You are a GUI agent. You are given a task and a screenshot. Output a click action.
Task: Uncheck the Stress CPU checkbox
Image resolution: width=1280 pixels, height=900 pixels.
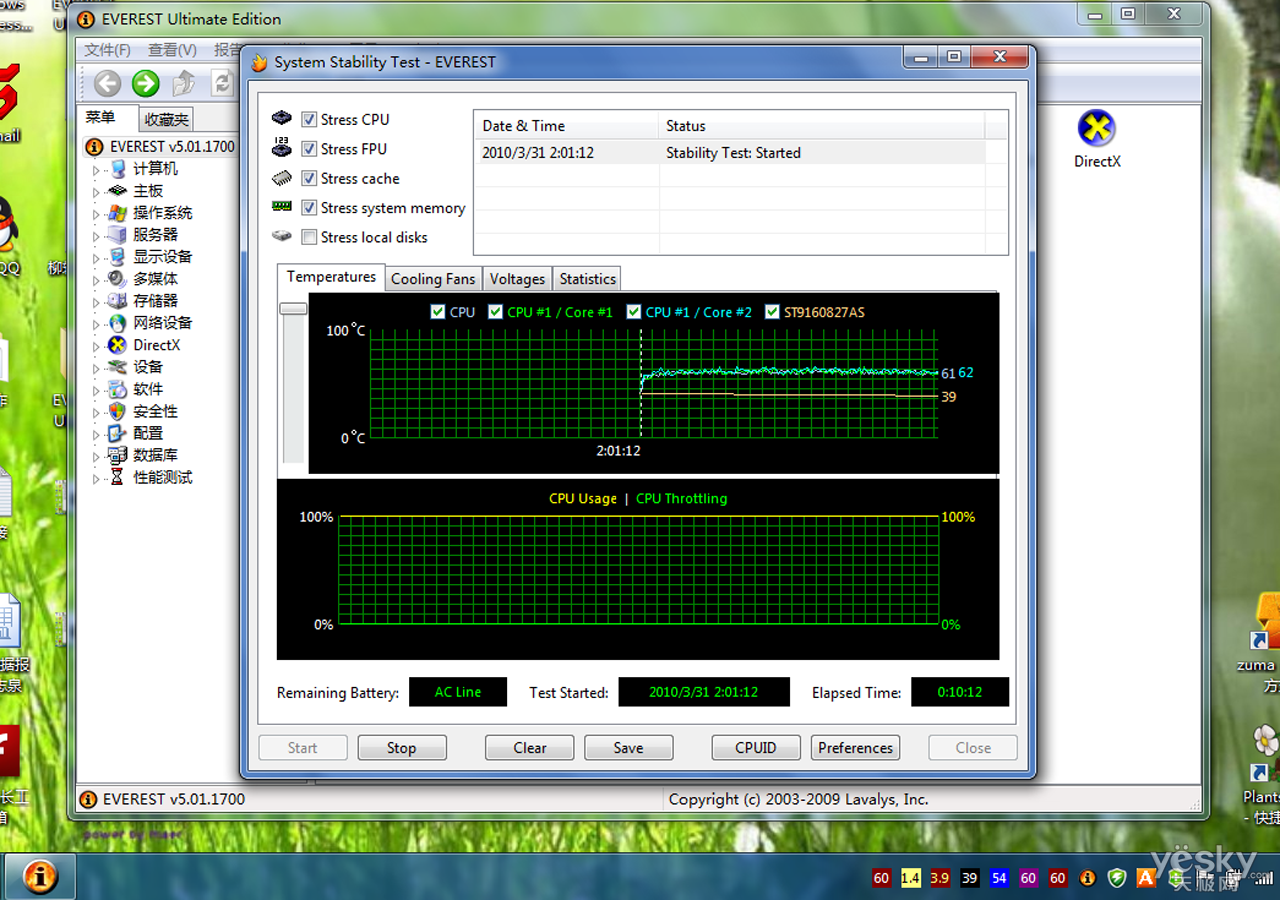click(x=310, y=120)
